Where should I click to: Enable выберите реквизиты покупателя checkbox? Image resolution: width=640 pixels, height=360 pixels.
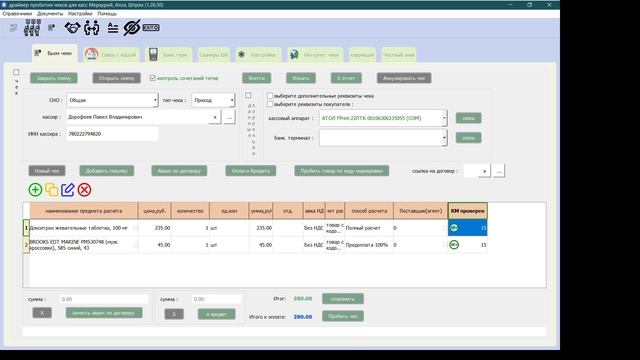(270, 104)
